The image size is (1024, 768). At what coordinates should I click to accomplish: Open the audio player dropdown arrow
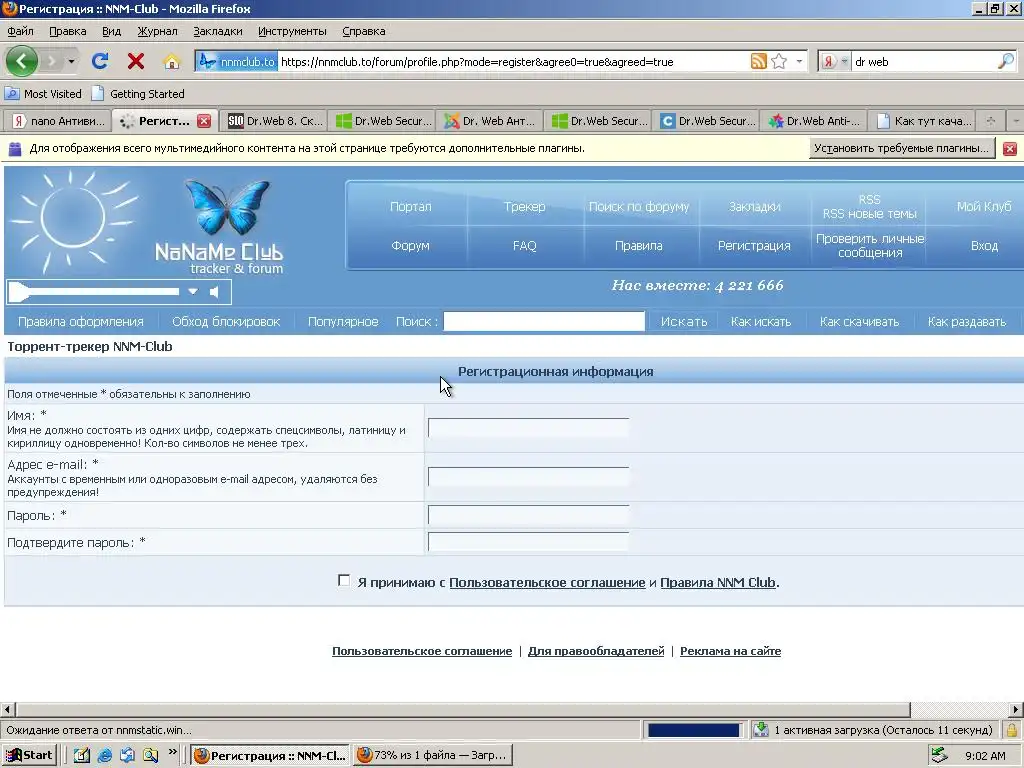(x=193, y=291)
